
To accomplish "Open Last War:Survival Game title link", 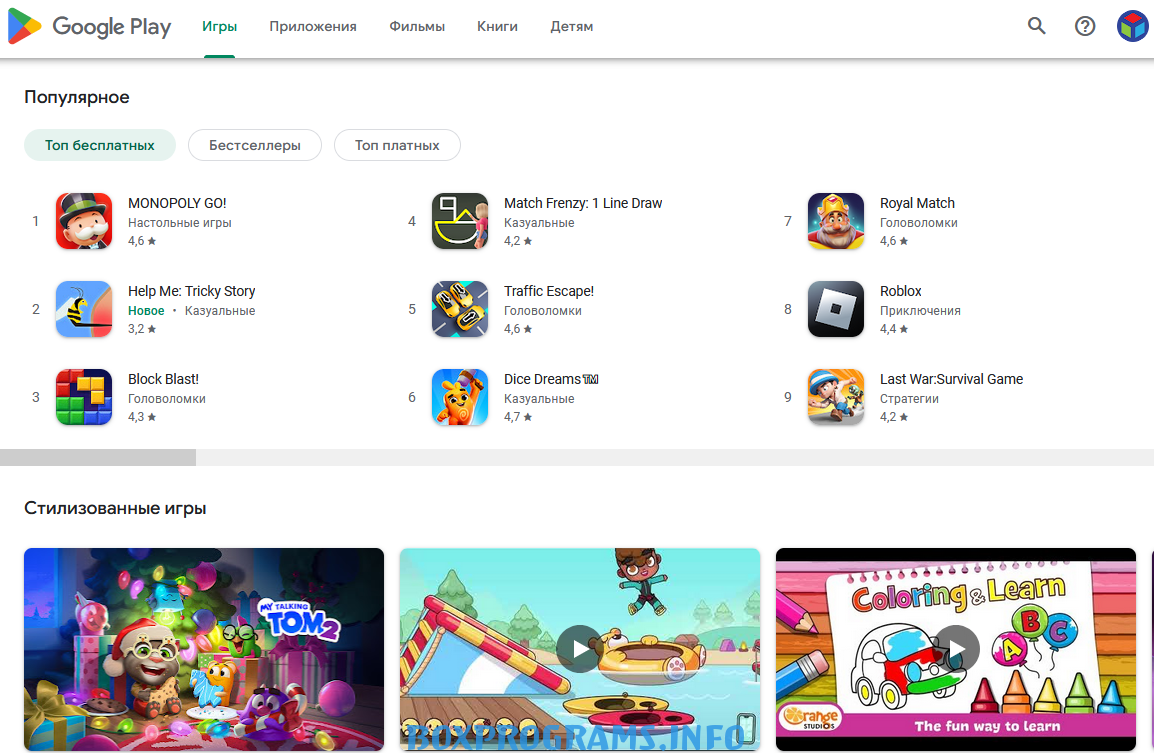I will 952,379.
